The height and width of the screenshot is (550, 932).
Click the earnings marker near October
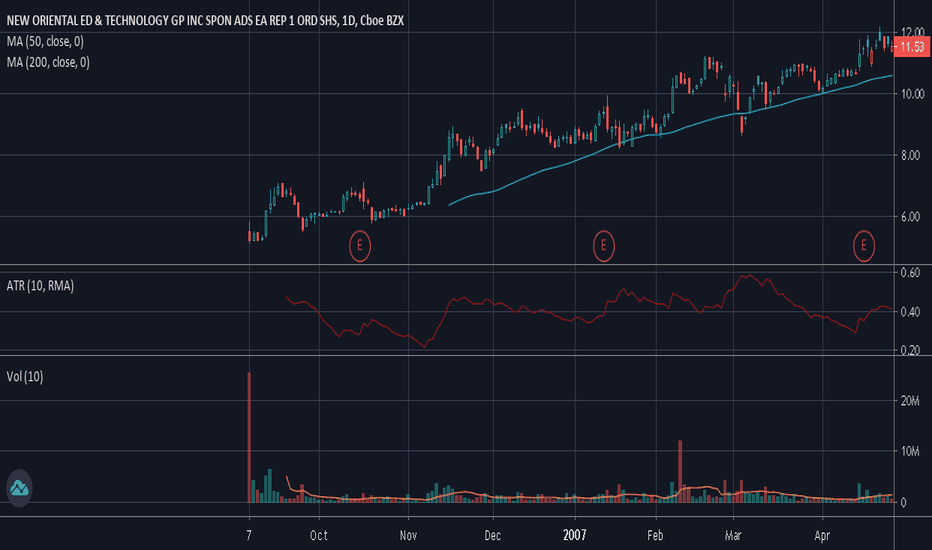pyautogui.click(x=360, y=246)
